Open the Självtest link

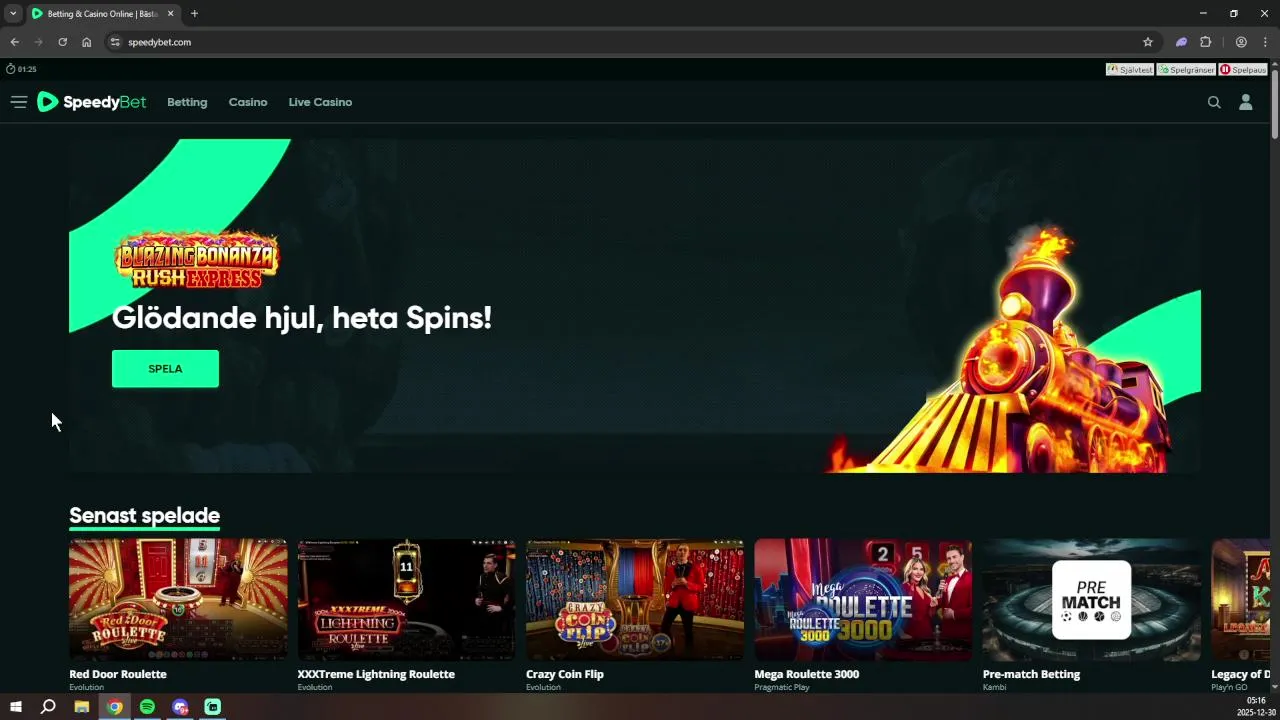point(1130,70)
